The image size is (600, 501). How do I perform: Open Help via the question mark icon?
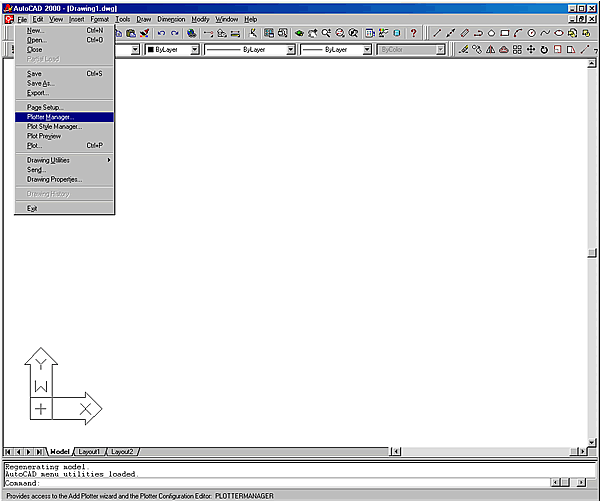tap(413, 33)
